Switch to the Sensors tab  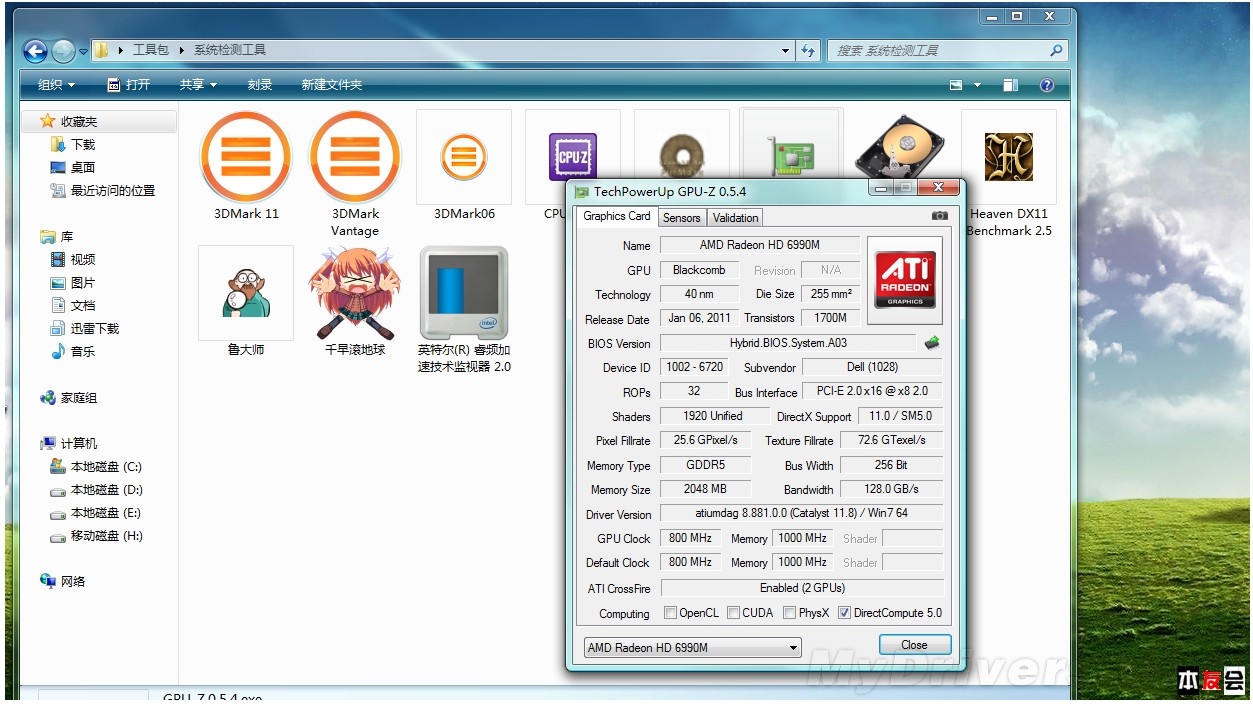pos(682,218)
